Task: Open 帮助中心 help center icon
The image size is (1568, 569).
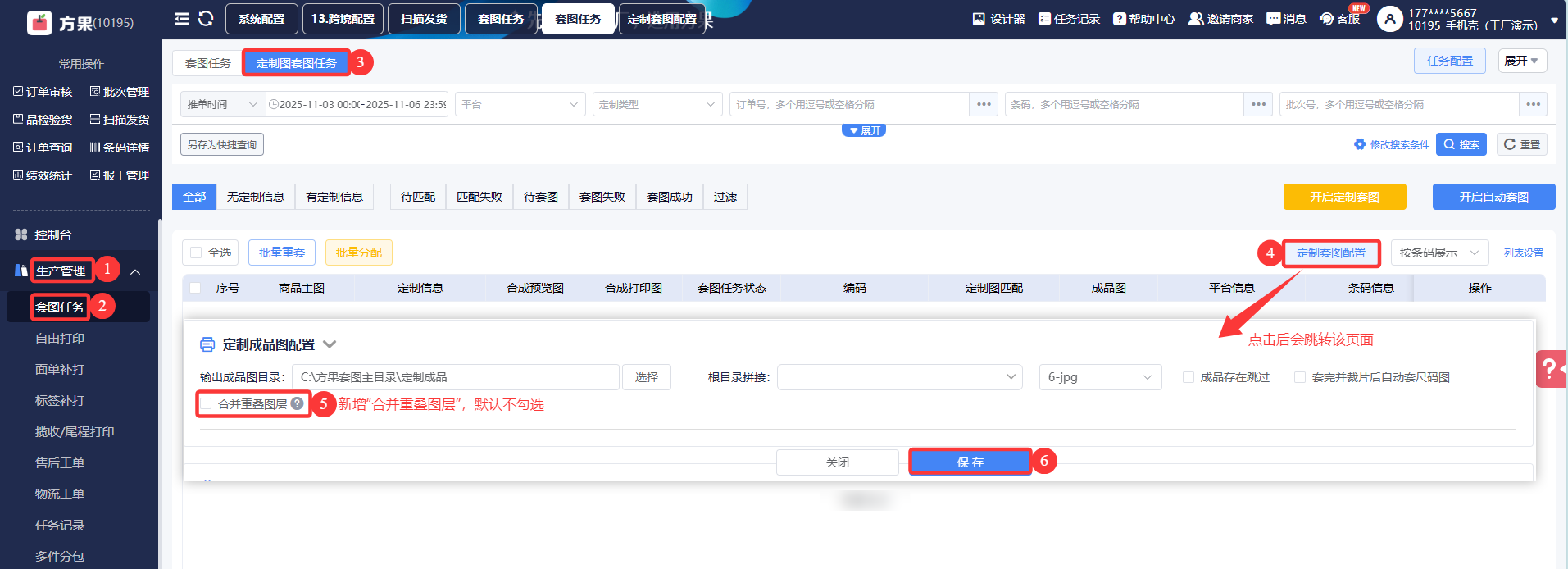Action: (x=1119, y=19)
